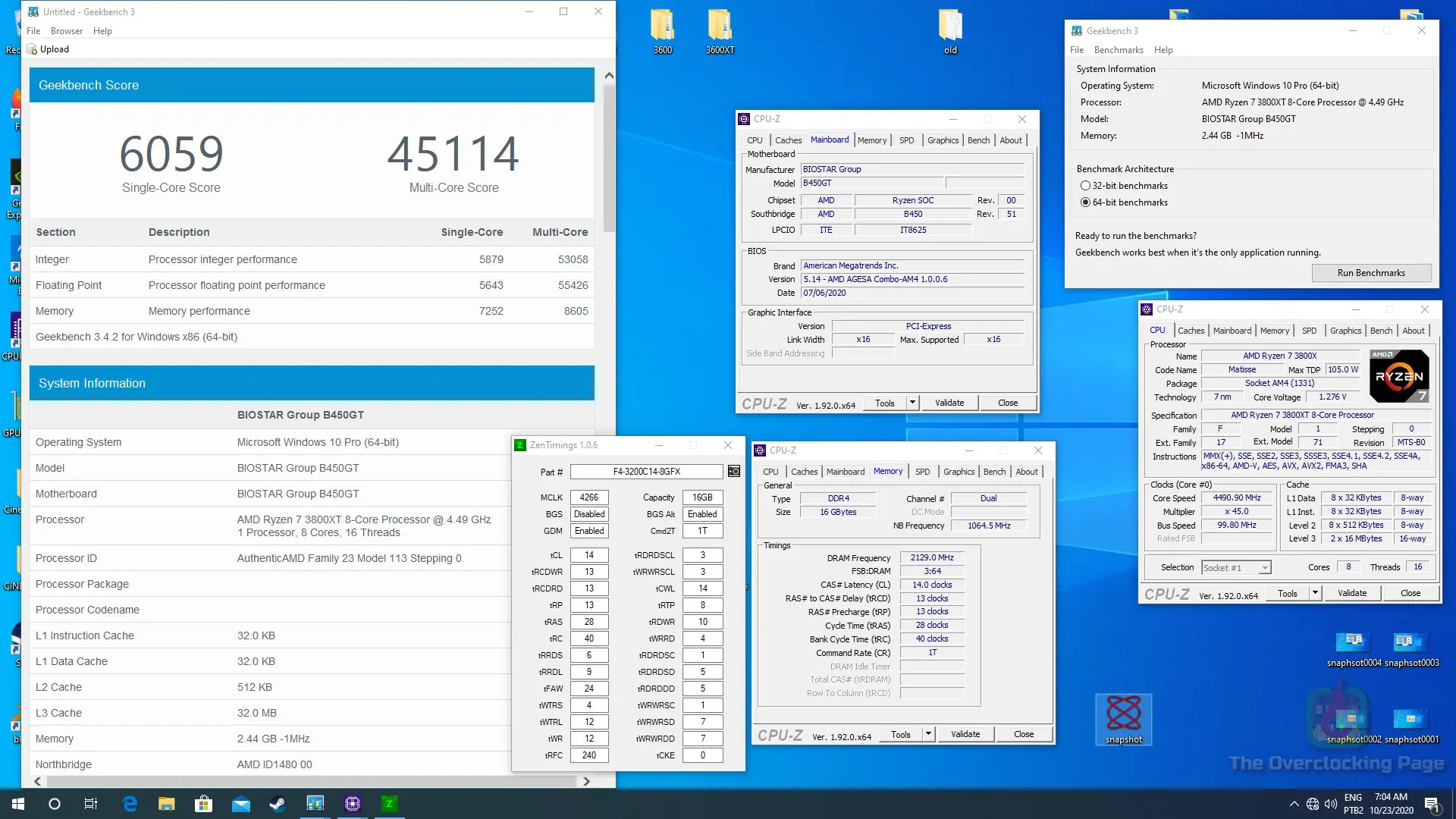Switch to About tab in CPU-Z CPU window
Screen dimensions: 1456x819
(1414, 331)
